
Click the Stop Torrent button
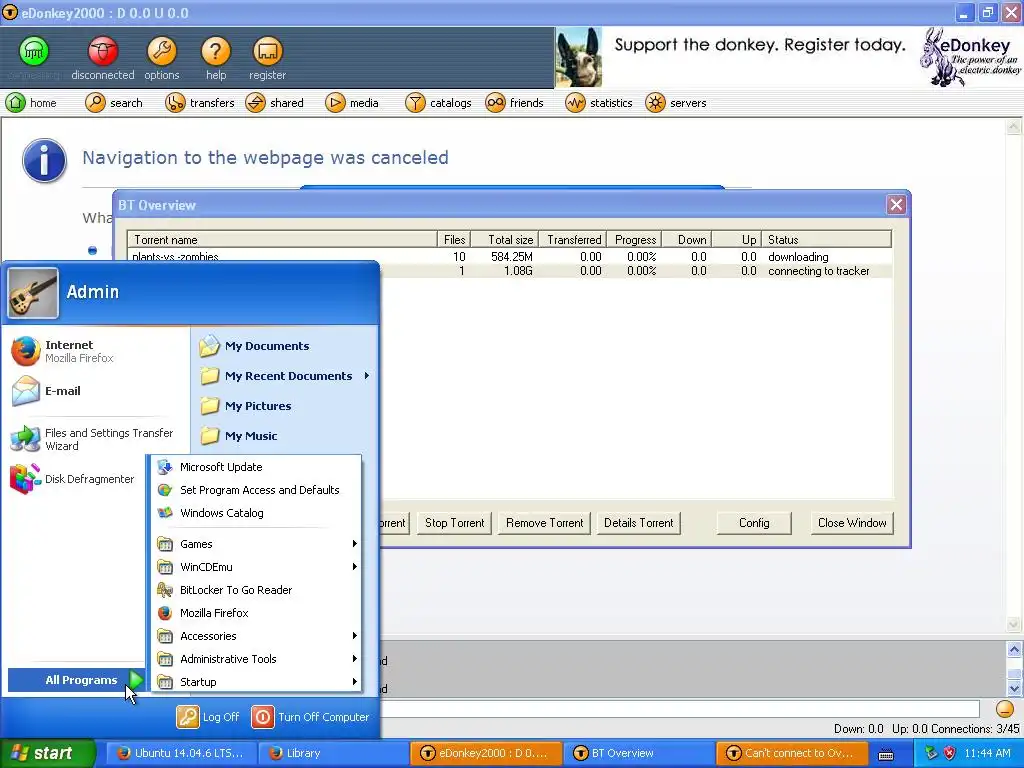[455, 523]
